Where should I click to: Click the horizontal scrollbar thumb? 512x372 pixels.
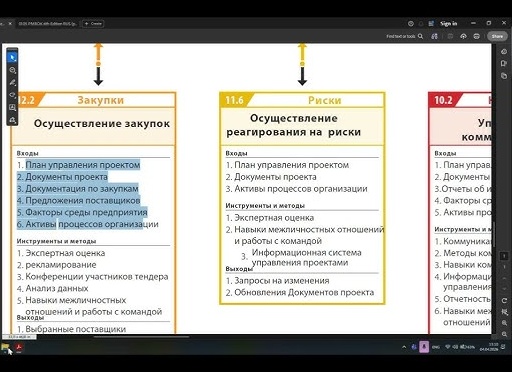click(141, 336)
